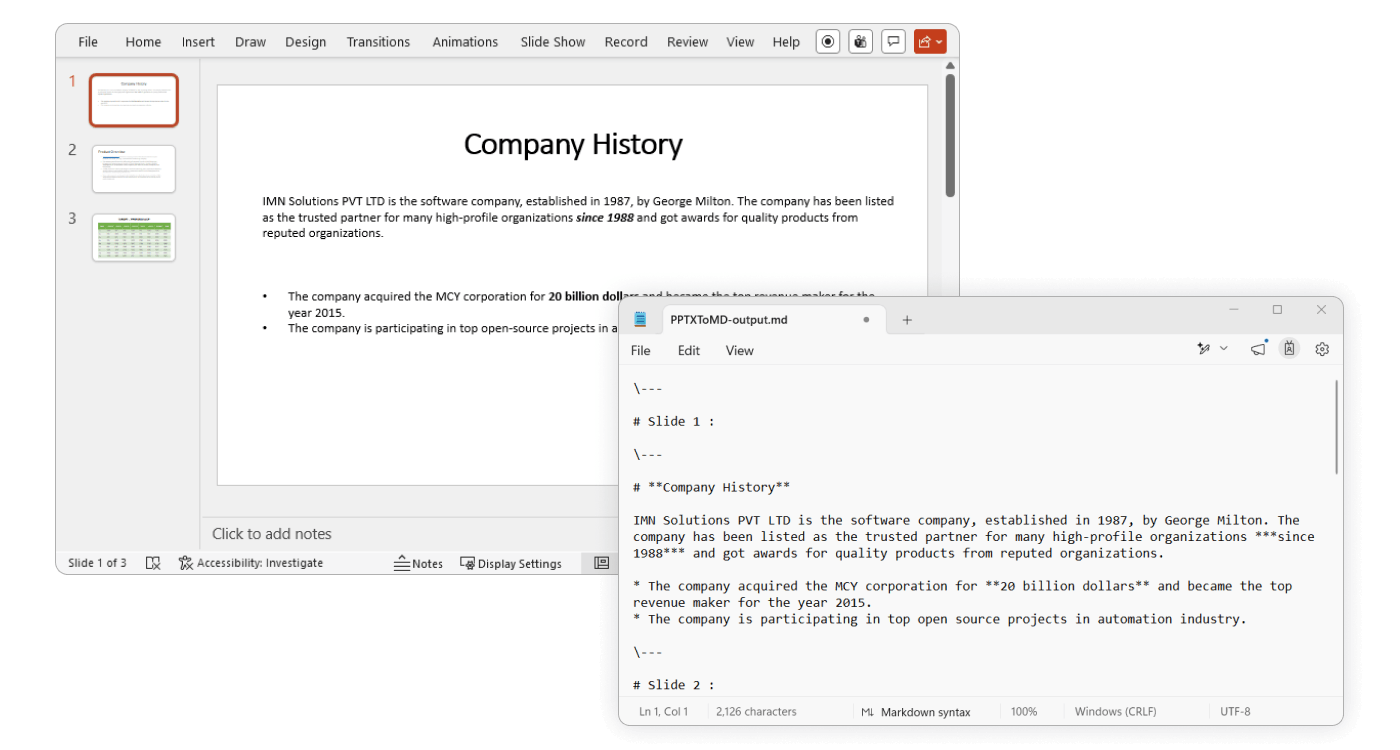The image size is (1400, 750).
Task: Select slide 3 thumbnail with green table
Action: point(134,238)
